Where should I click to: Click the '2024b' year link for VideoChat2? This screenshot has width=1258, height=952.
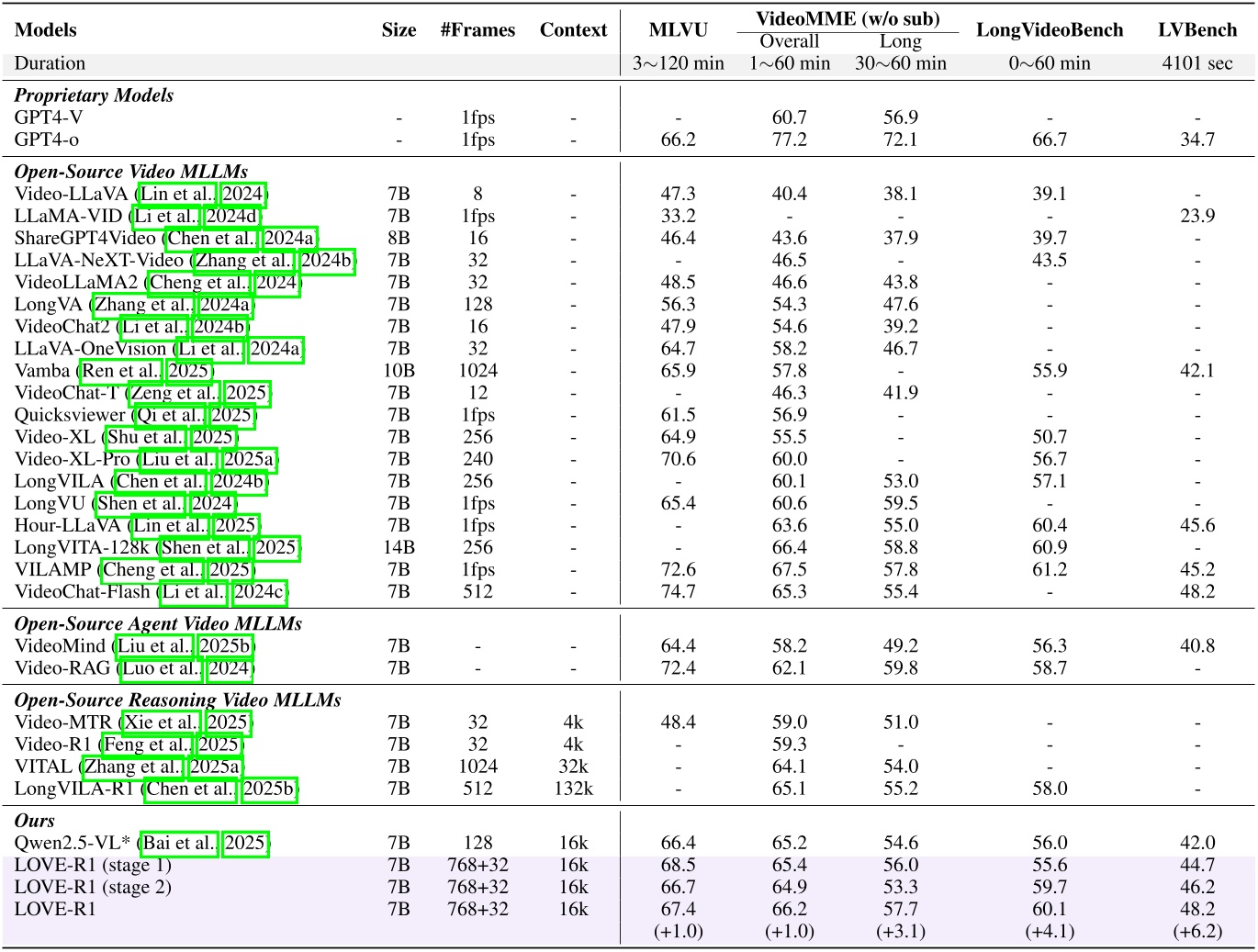(x=219, y=326)
